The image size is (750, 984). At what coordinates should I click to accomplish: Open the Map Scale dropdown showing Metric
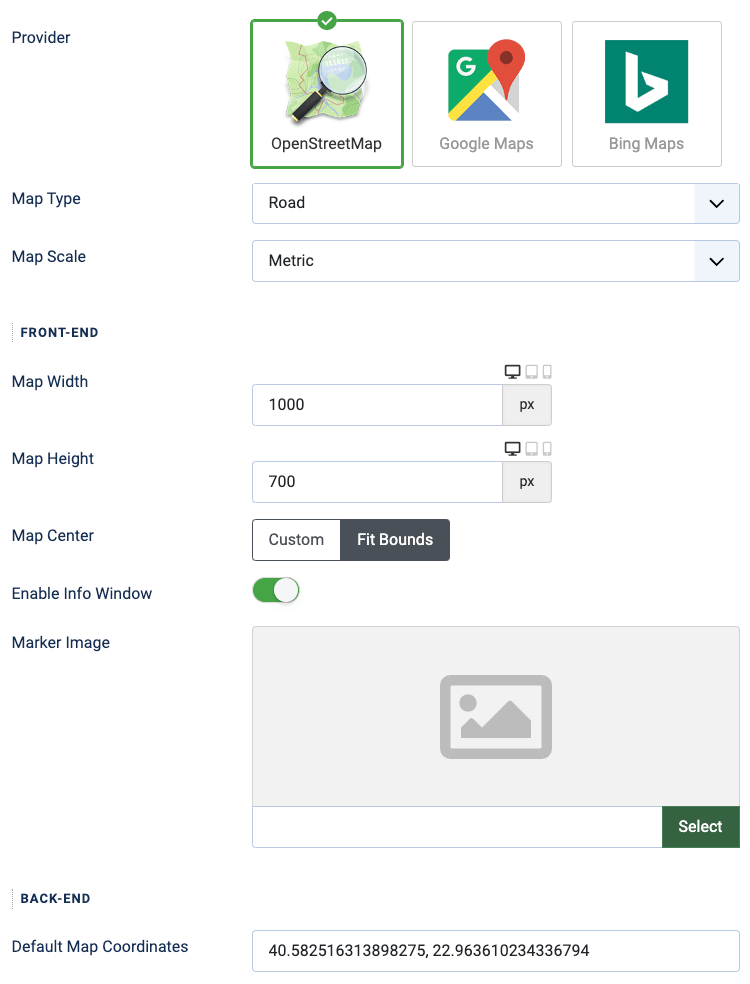click(495, 261)
